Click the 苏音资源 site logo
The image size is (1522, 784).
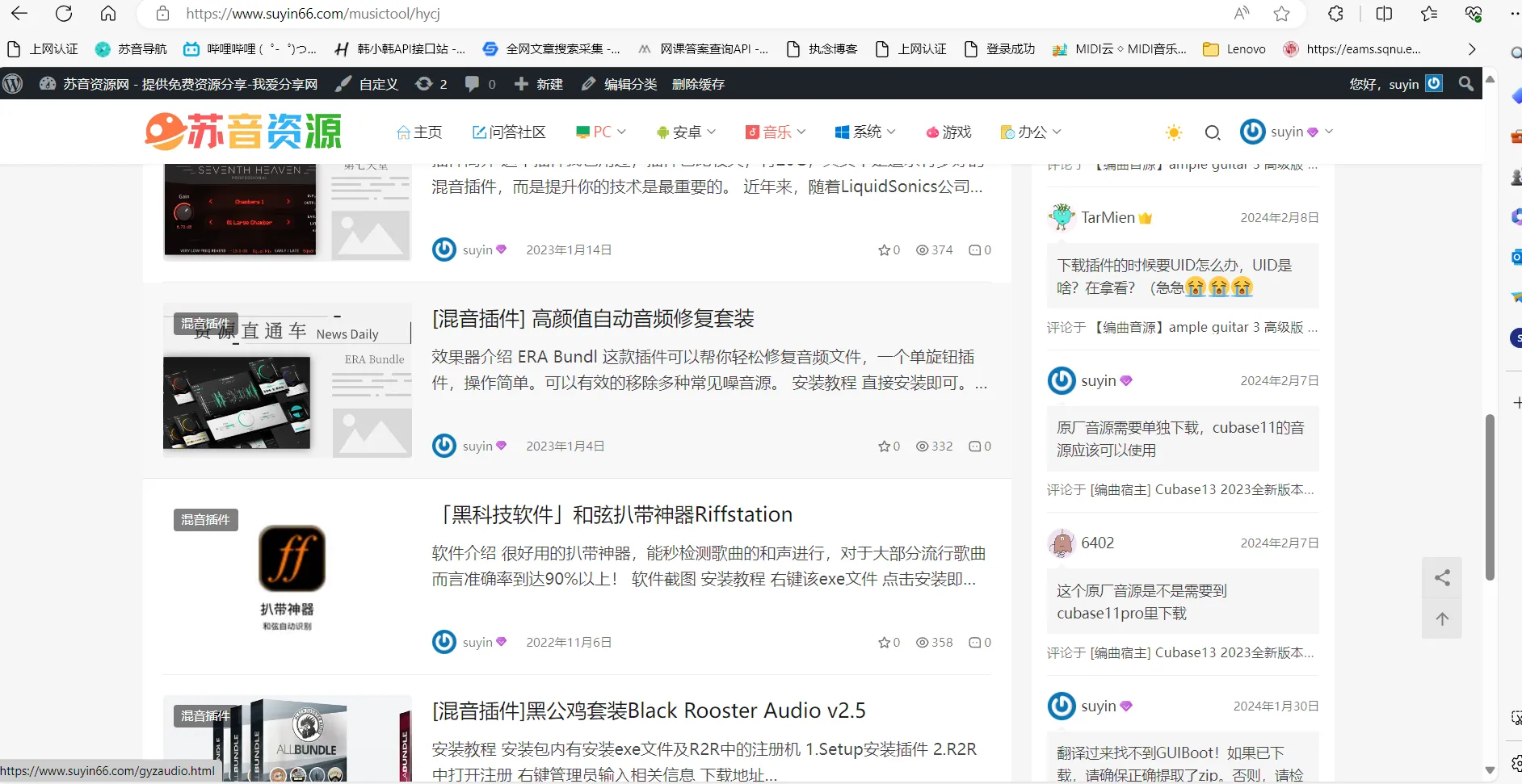(242, 131)
